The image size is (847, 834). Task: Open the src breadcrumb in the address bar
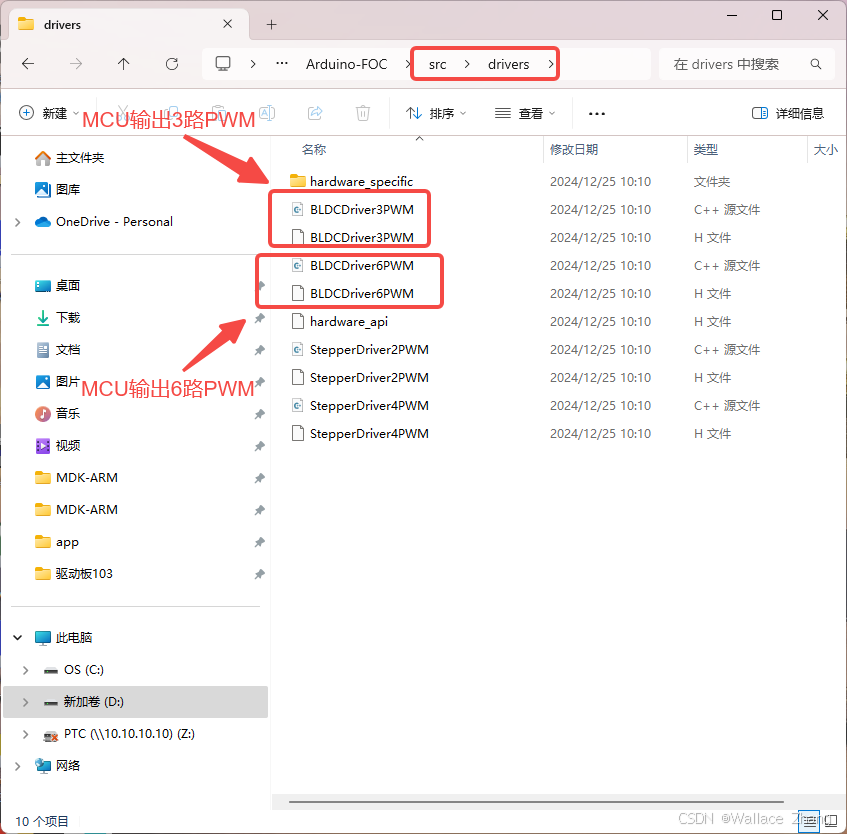437,63
